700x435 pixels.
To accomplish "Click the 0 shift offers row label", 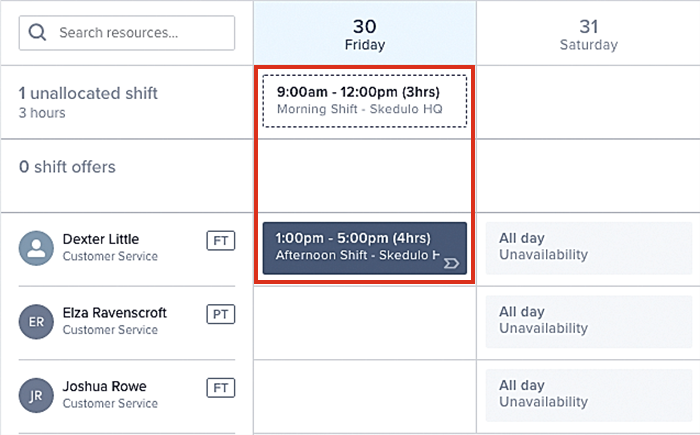I will (67, 167).
